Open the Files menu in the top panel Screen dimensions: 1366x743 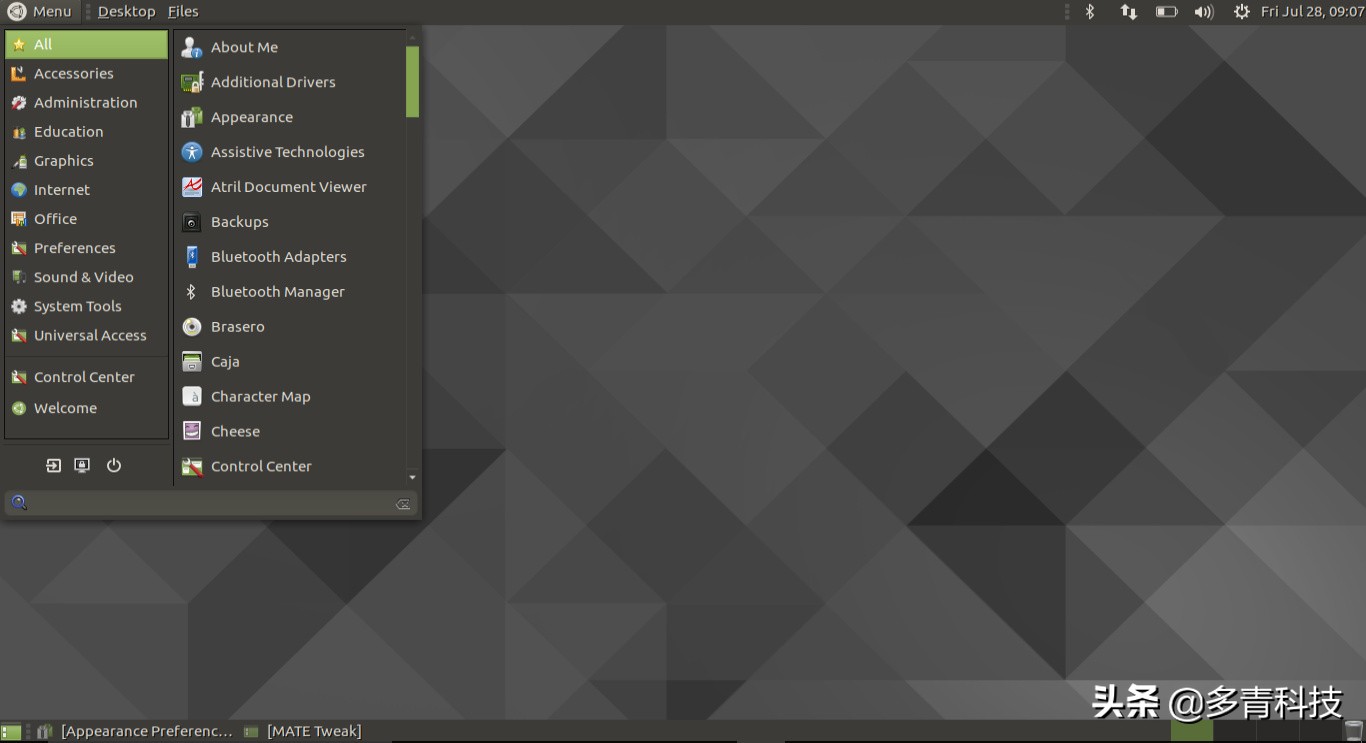[183, 12]
